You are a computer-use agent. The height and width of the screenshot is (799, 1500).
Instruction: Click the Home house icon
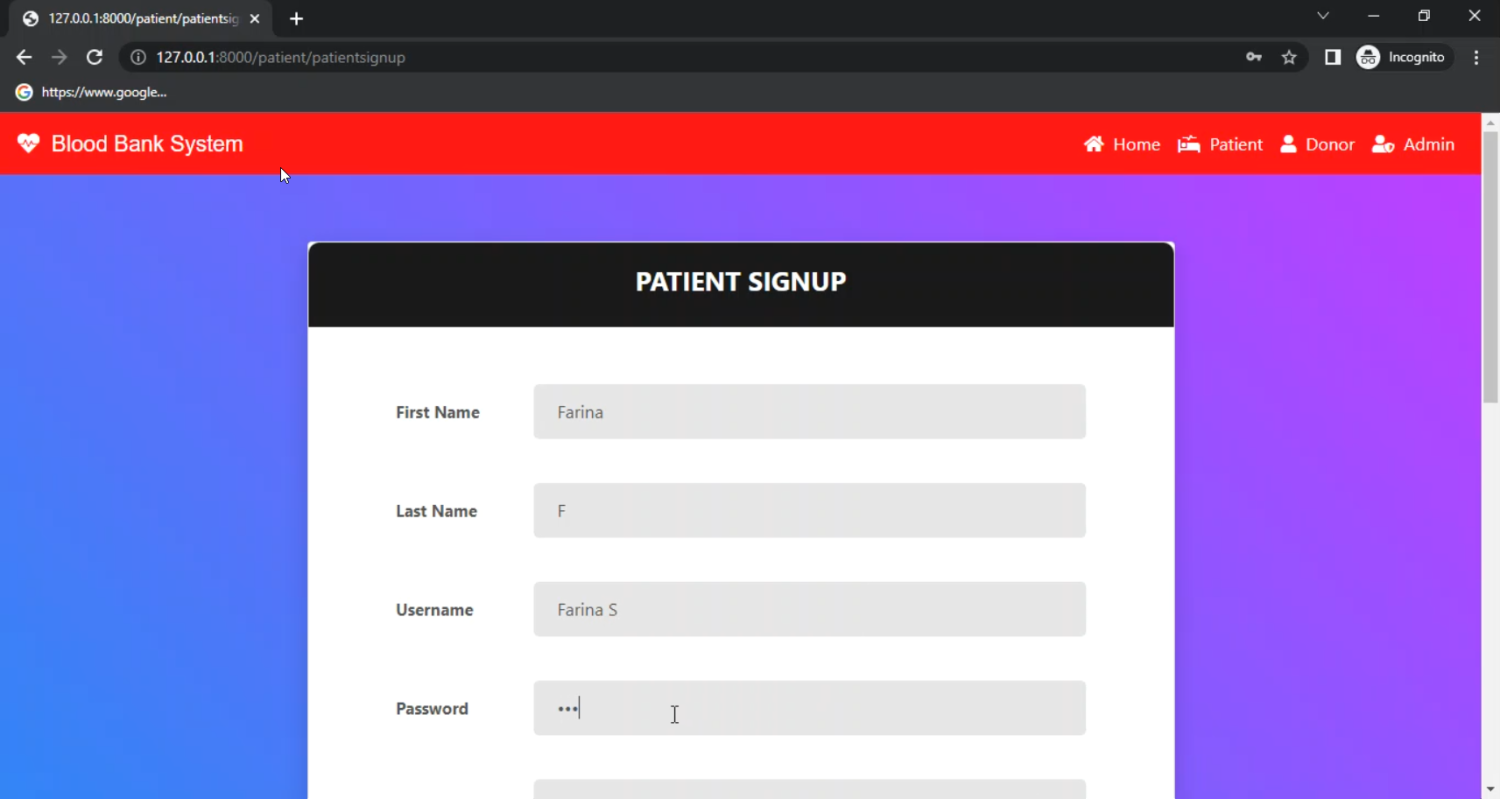1094,144
